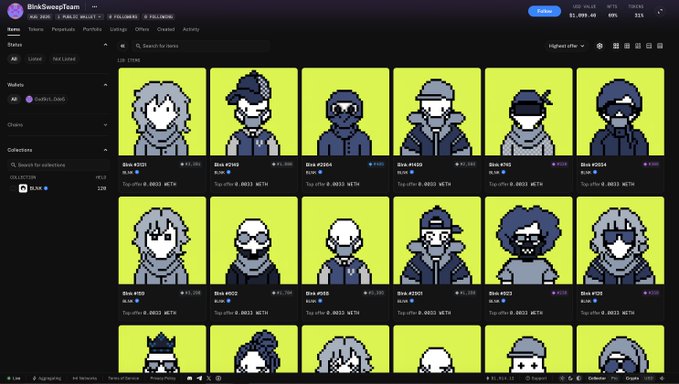Open the Listings tab
The width and height of the screenshot is (679, 384).
click(x=118, y=29)
